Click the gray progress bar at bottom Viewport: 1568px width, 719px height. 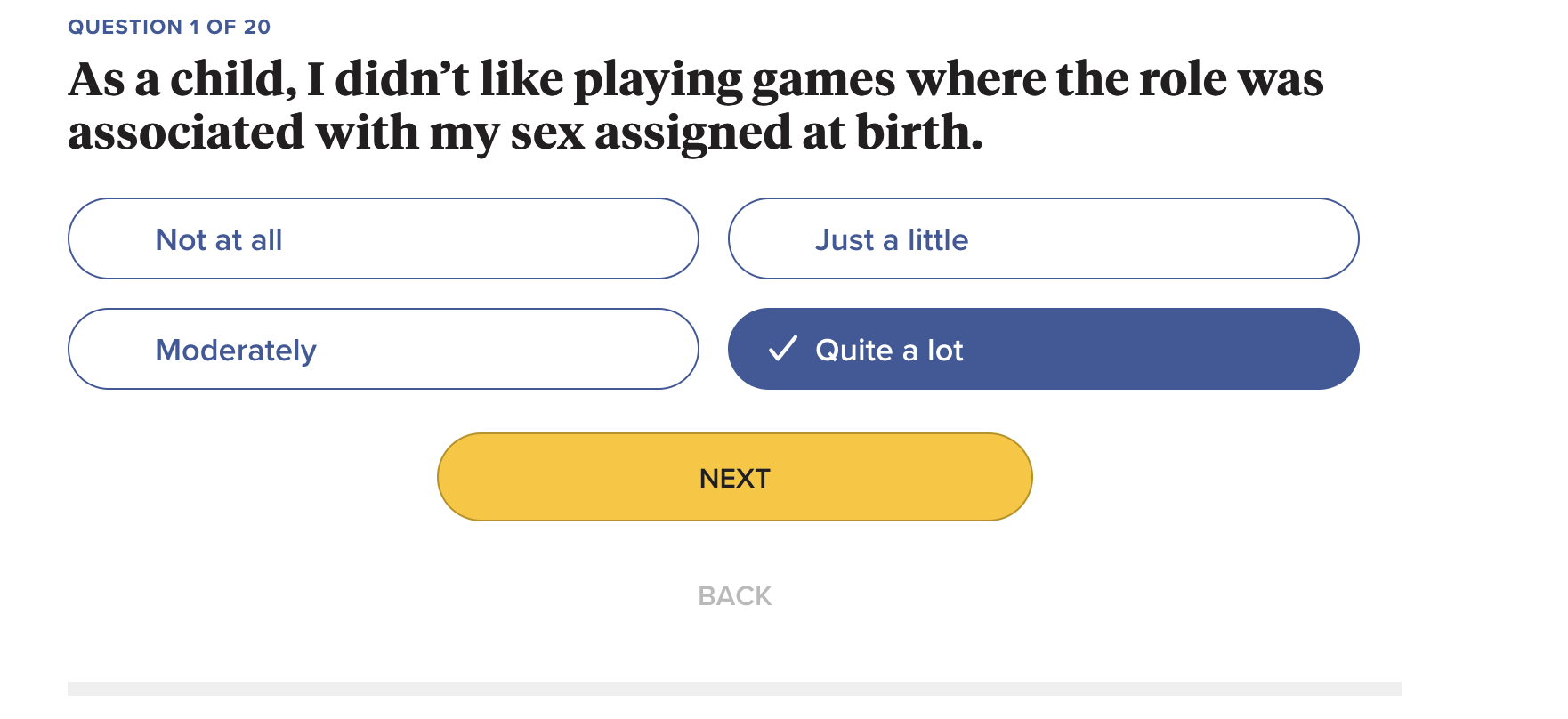pos(734,689)
